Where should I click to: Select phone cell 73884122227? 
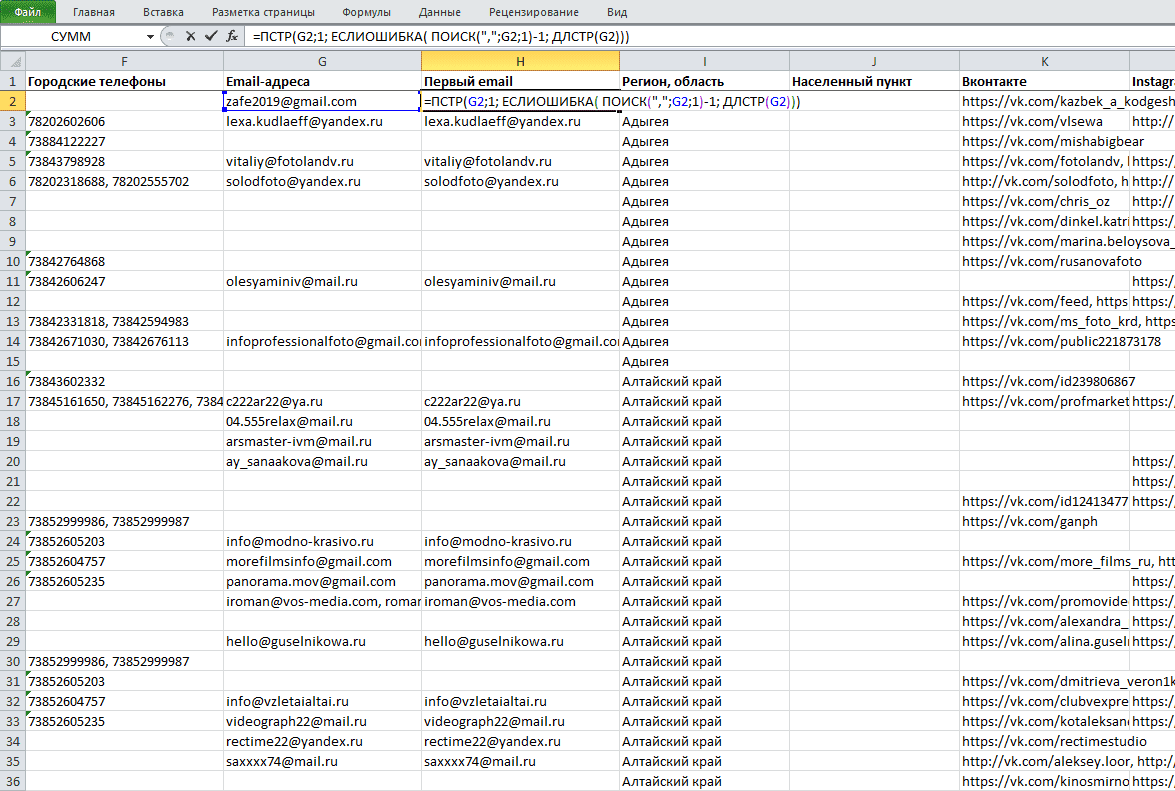point(124,141)
